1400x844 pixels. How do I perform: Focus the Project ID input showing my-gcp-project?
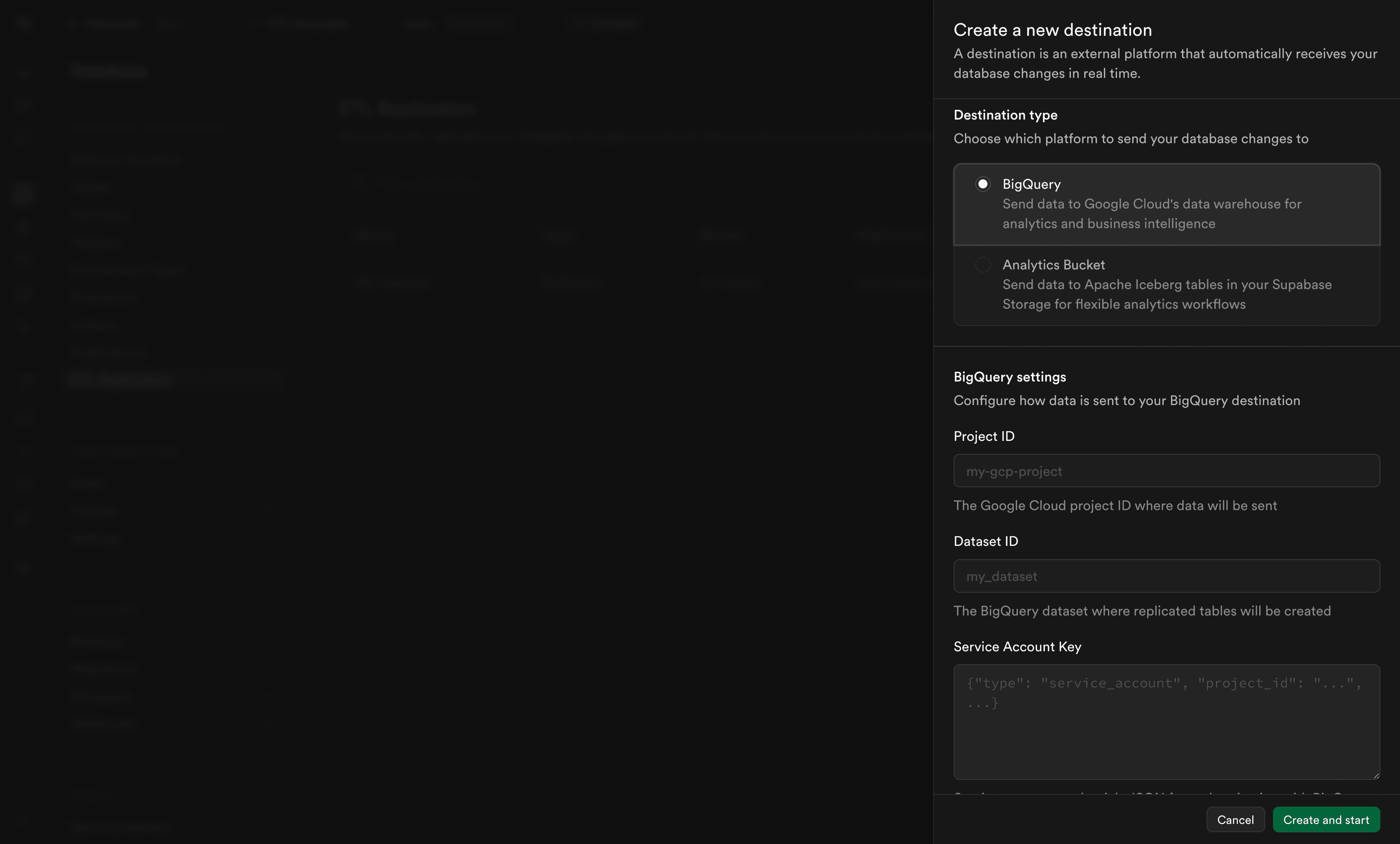pos(1166,471)
